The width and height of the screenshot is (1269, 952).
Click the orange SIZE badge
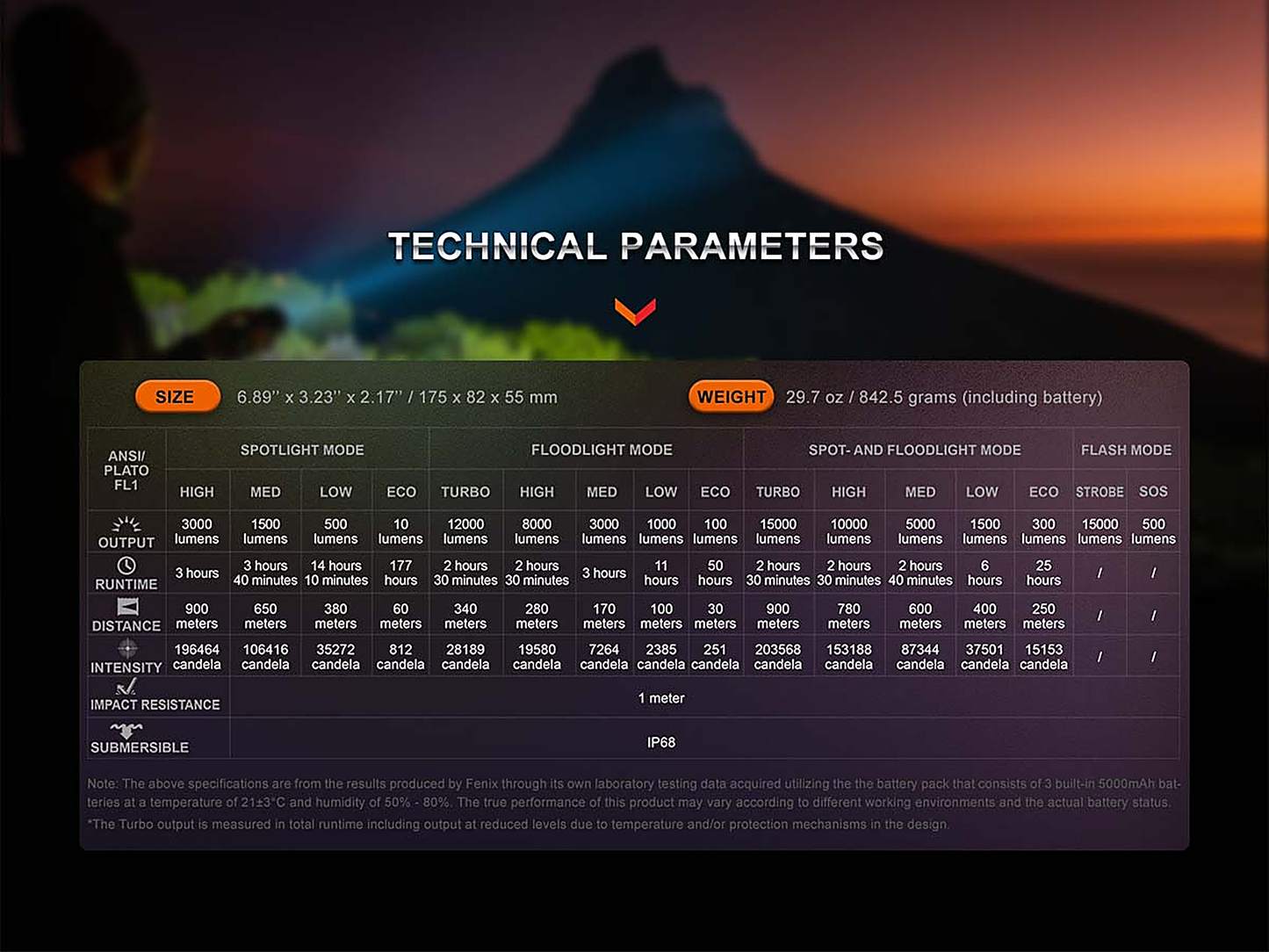point(177,397)
